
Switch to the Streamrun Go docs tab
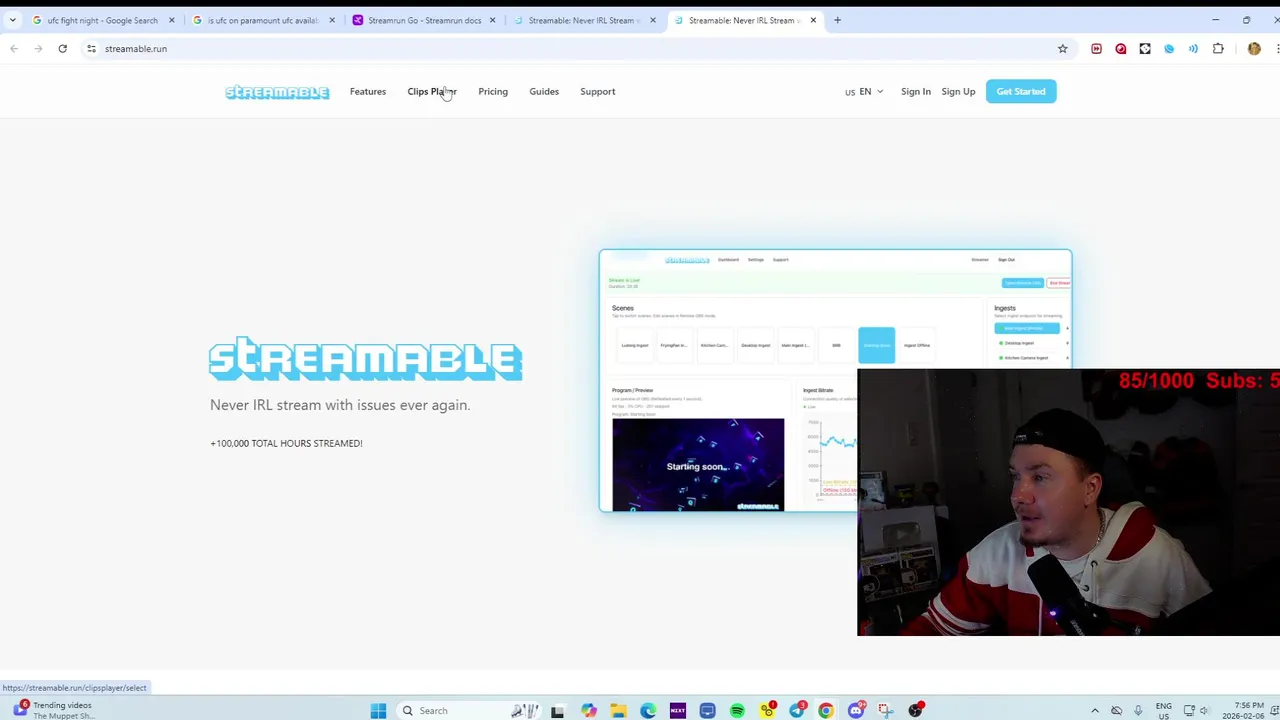click(x=423, y=20)
